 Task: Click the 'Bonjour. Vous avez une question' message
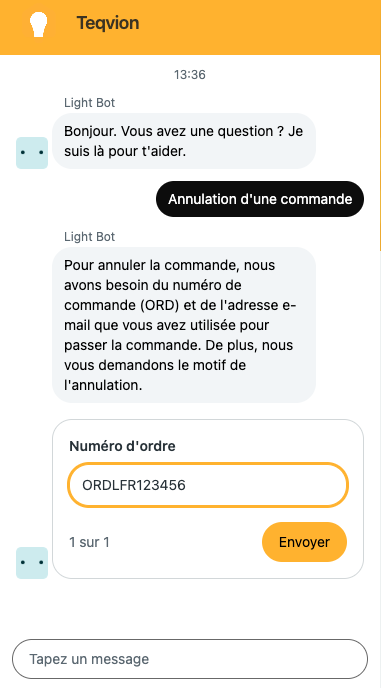point(184,141)
